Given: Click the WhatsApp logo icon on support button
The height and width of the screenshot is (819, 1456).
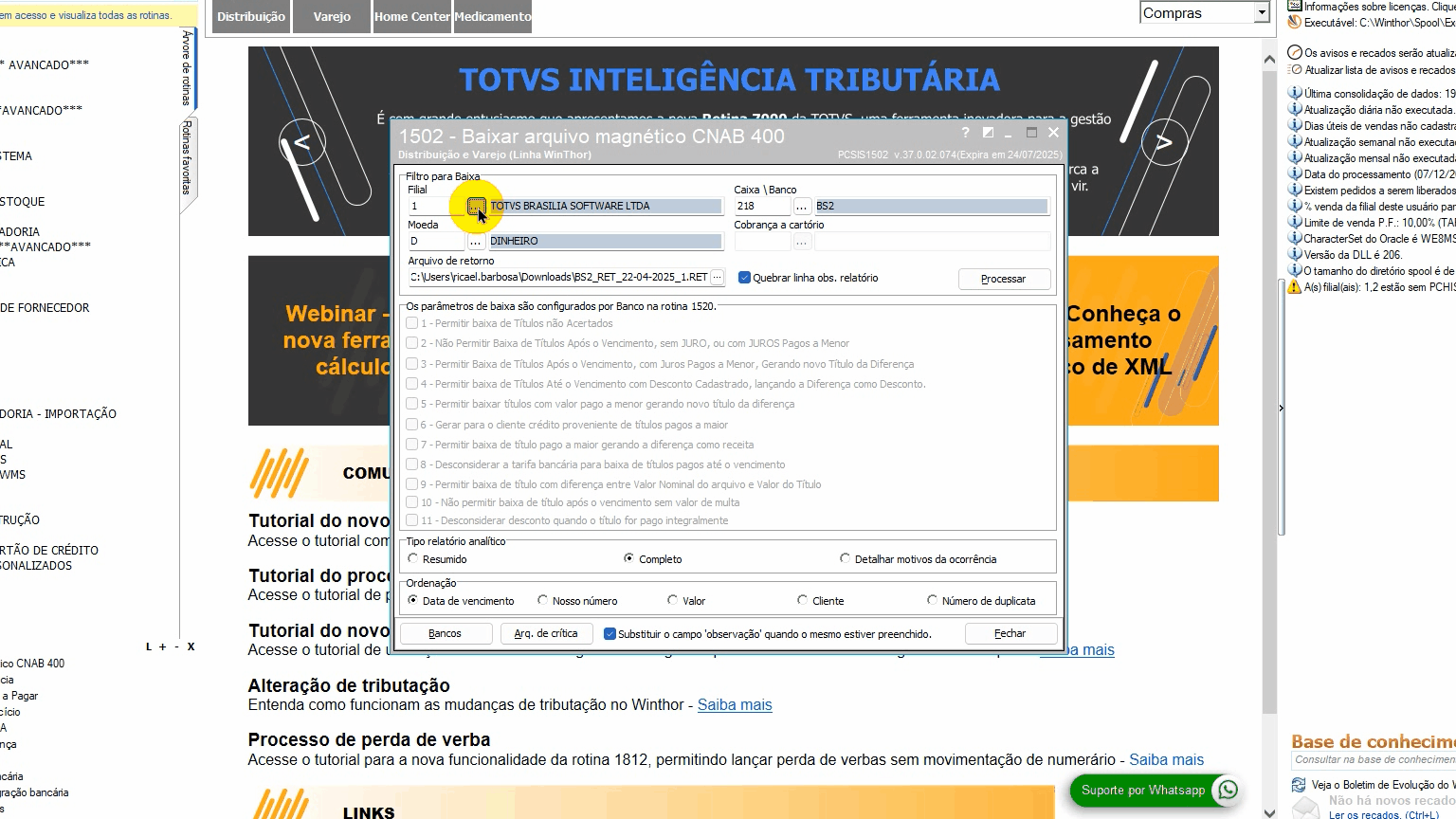Looking at the screenshot, I should (x=1228, y=791).
